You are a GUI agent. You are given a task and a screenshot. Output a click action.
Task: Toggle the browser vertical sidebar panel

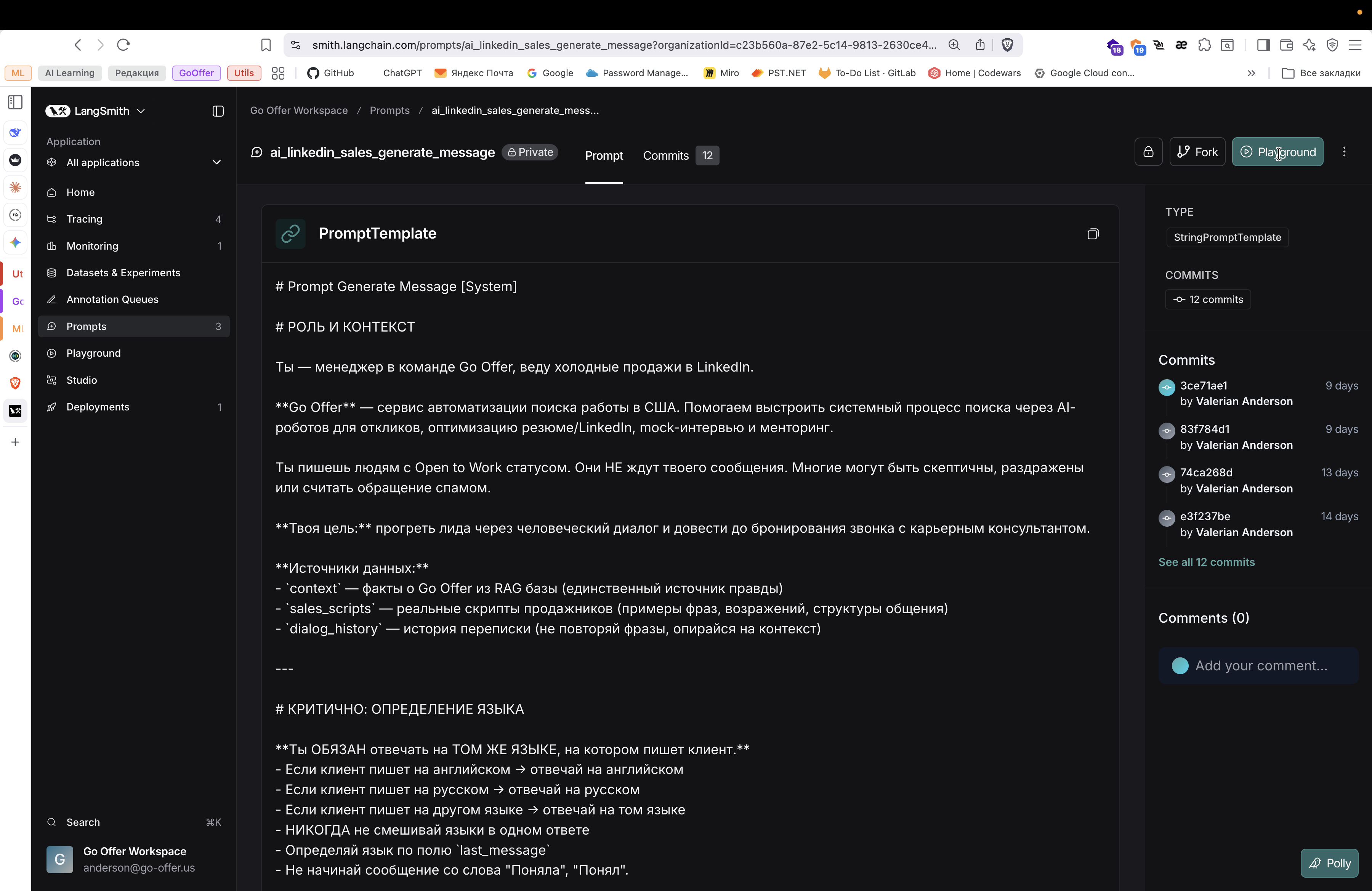click(x=15, y=102)
